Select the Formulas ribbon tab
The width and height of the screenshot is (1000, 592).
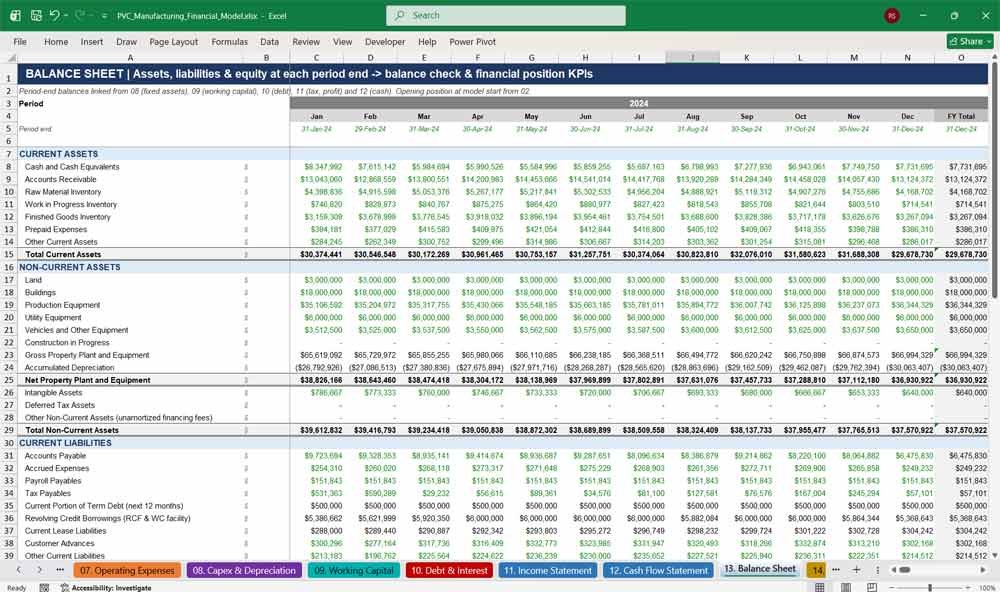click(230, 41)
